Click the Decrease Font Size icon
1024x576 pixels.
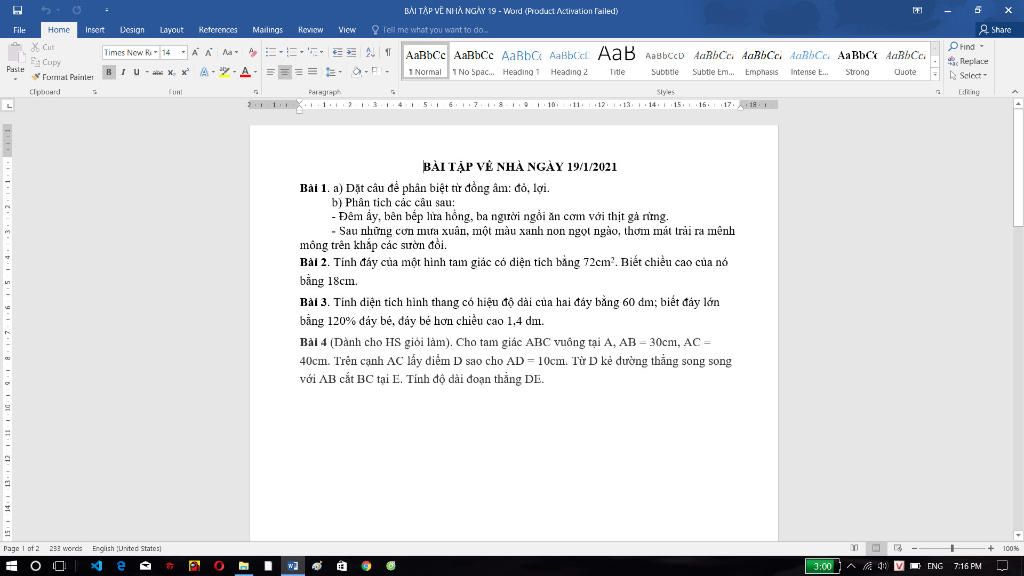click(209, 52)
